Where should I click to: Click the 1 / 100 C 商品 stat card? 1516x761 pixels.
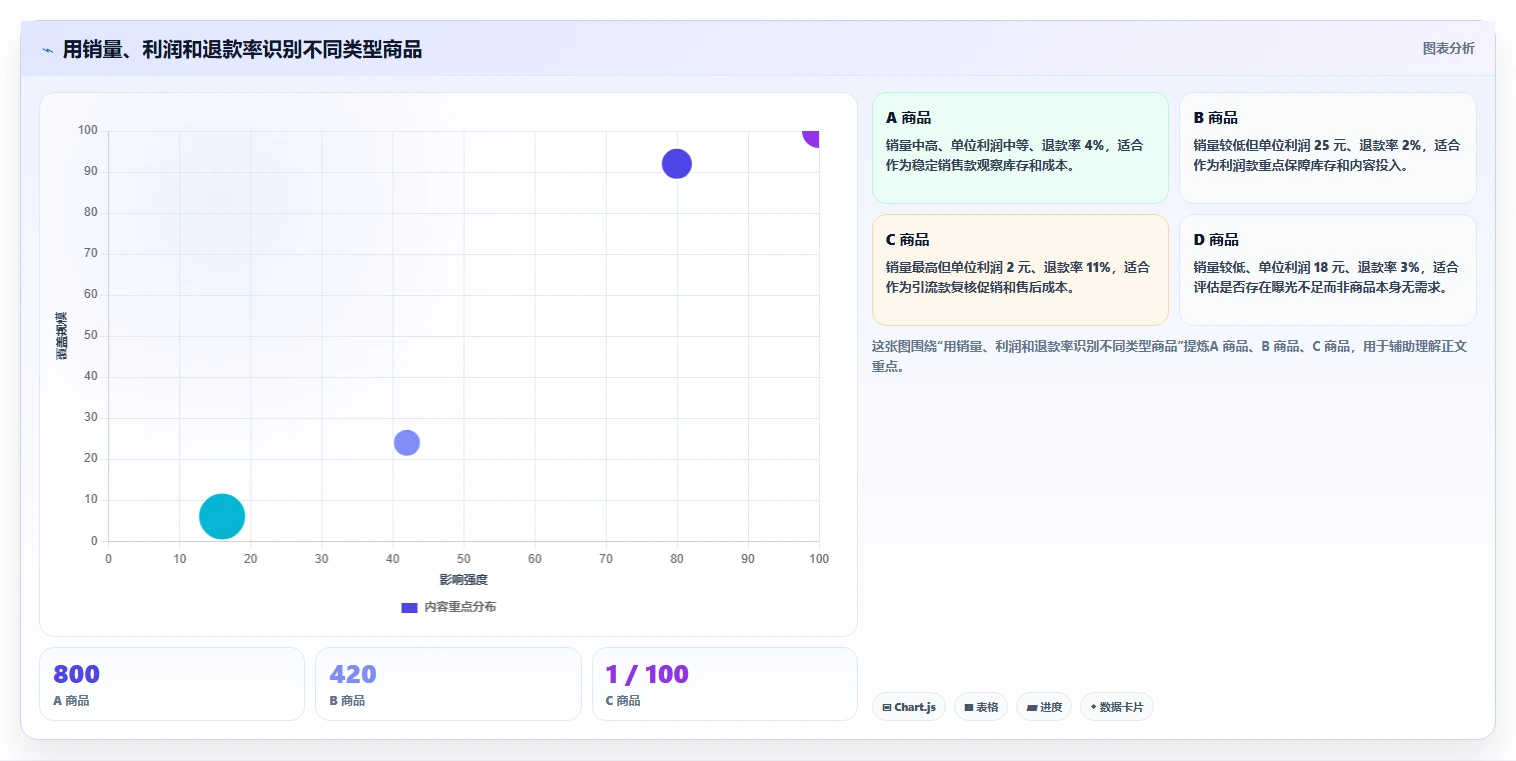(x=725, y=684)
